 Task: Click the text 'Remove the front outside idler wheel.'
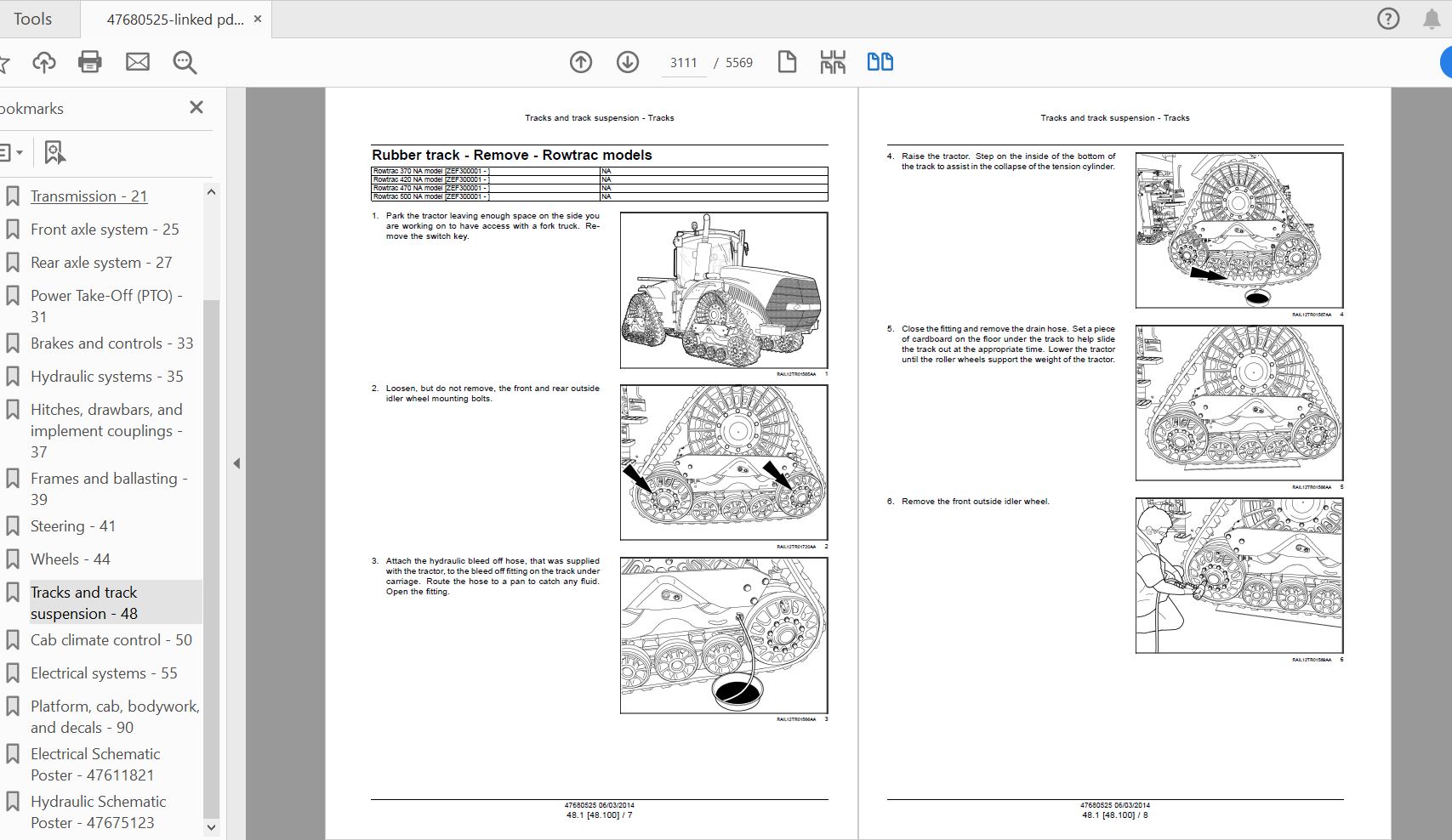[x=976, y=502]
